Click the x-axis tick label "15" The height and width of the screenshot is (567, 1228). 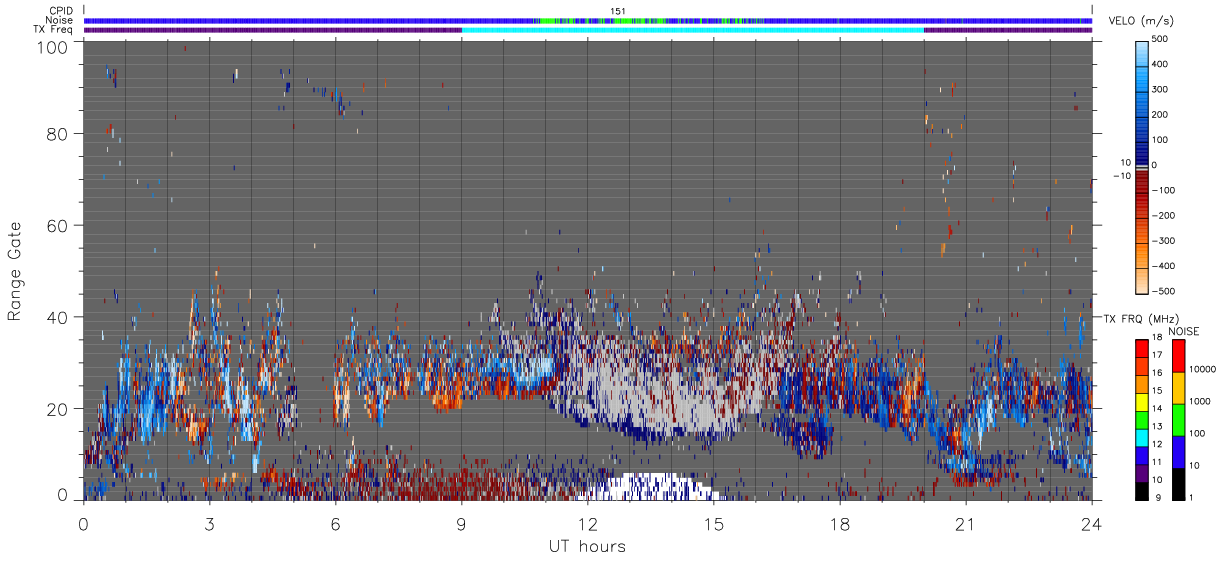(713, 524)
